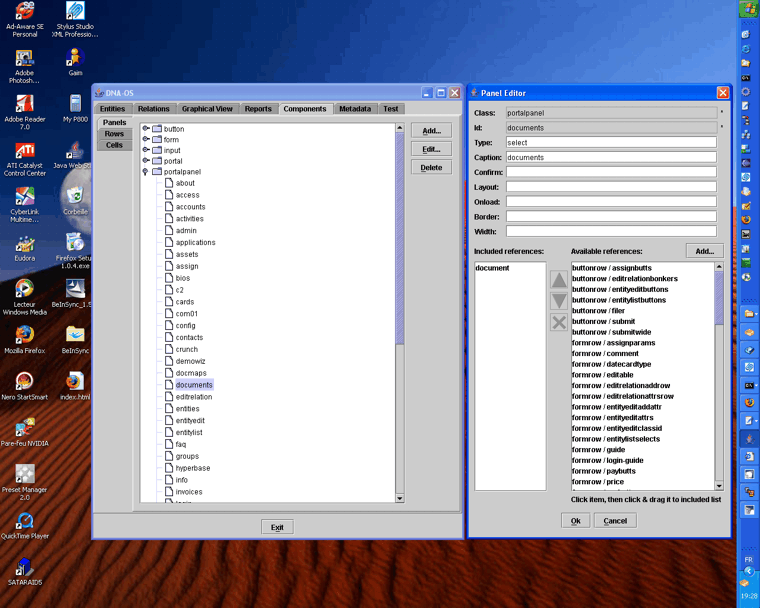Click the move-up arrow in Panel Editor

click(x=559, y=280)
